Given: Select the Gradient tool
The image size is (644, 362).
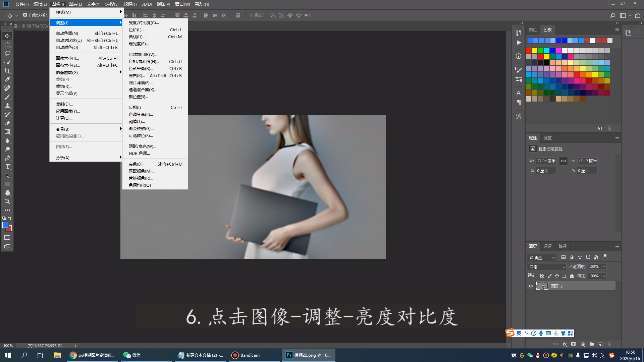Looking at the screenshot, I should pyautogui.click(x=7, y=132).
